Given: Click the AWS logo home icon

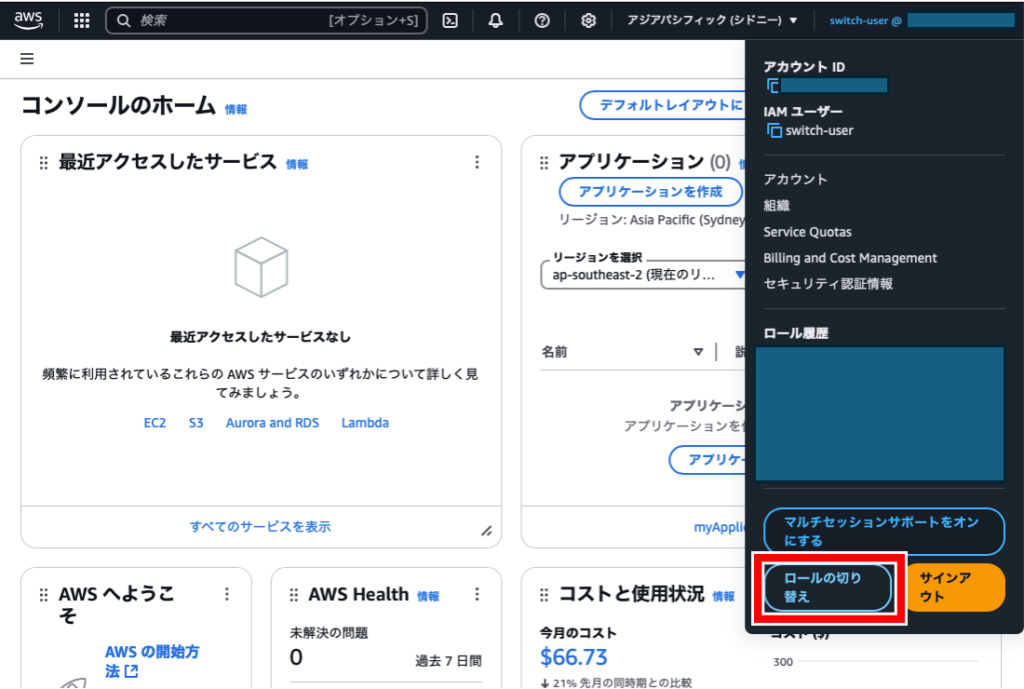Looking at the screenshot, I should click(x=28, y=20).
